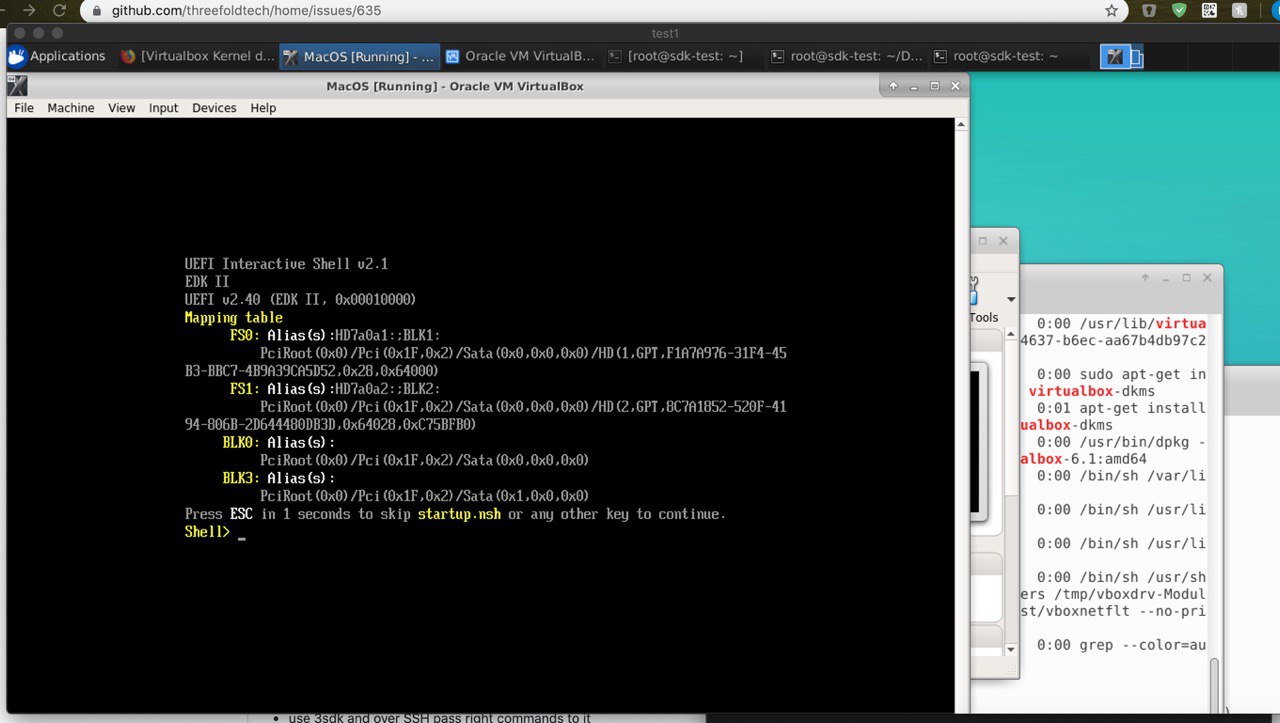The width and height of the screenshot is (1280, 723).
Task: Open the Help menu of the VM window
Action: pyautogui.click(x=263, y=107)
